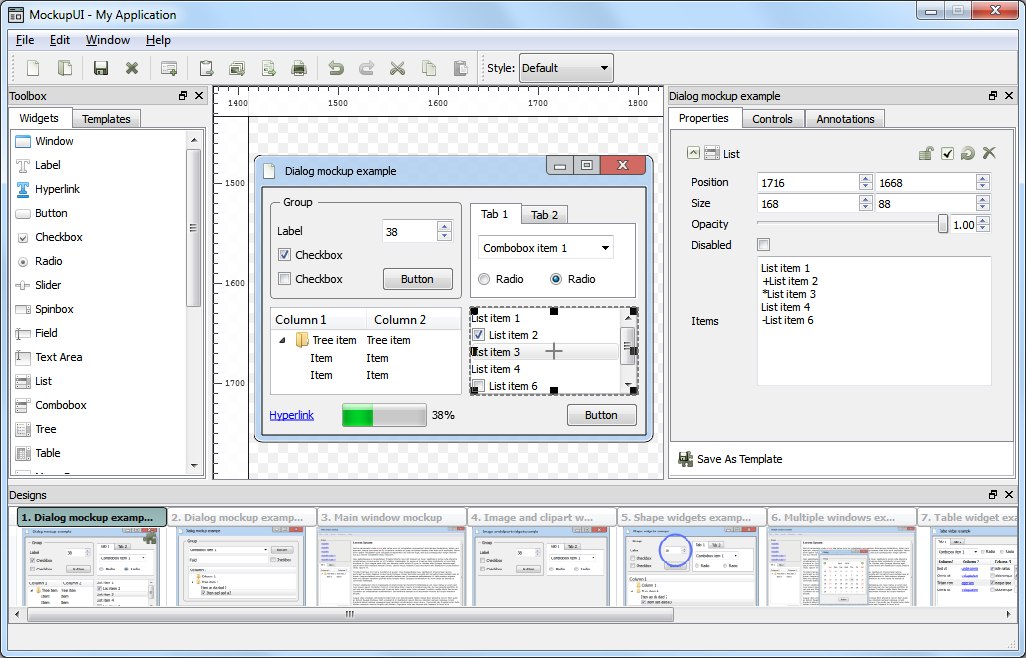Paste from clipboard via toolbar icon
The height and width of the screenshot is (658, 1026).
461,68
